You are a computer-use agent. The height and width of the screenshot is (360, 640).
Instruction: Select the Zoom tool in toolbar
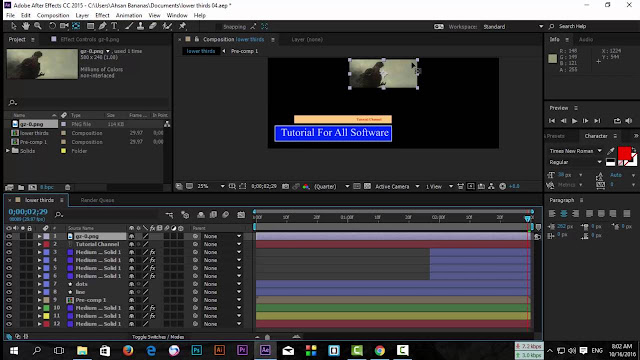(38, 26)
